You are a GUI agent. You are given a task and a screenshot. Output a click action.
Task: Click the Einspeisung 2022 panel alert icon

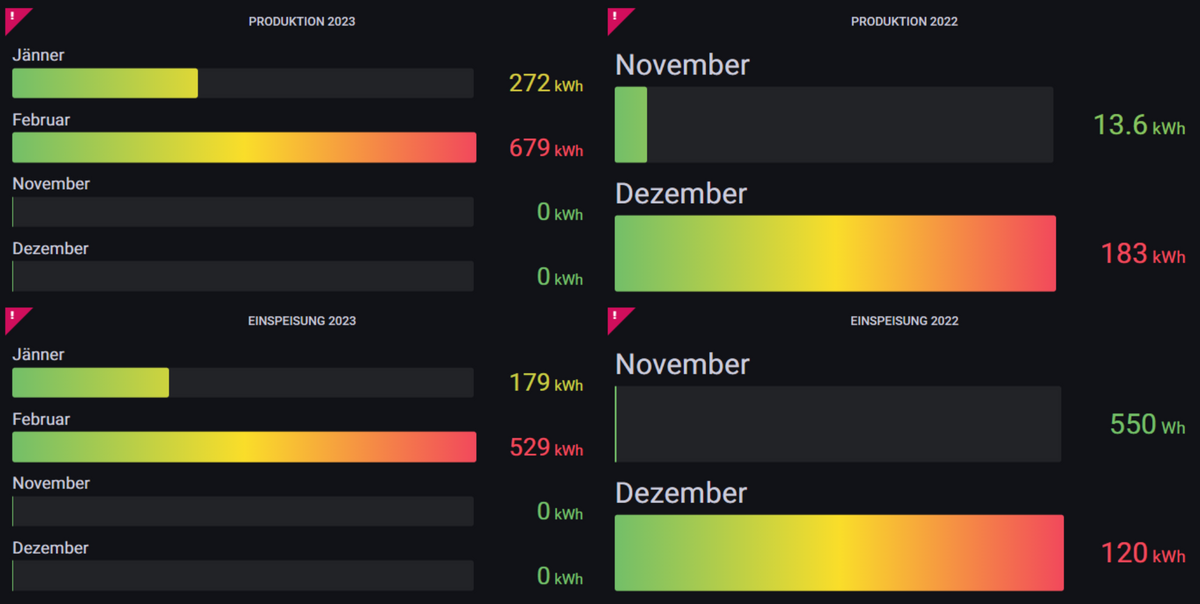click(x=616, y=317)
